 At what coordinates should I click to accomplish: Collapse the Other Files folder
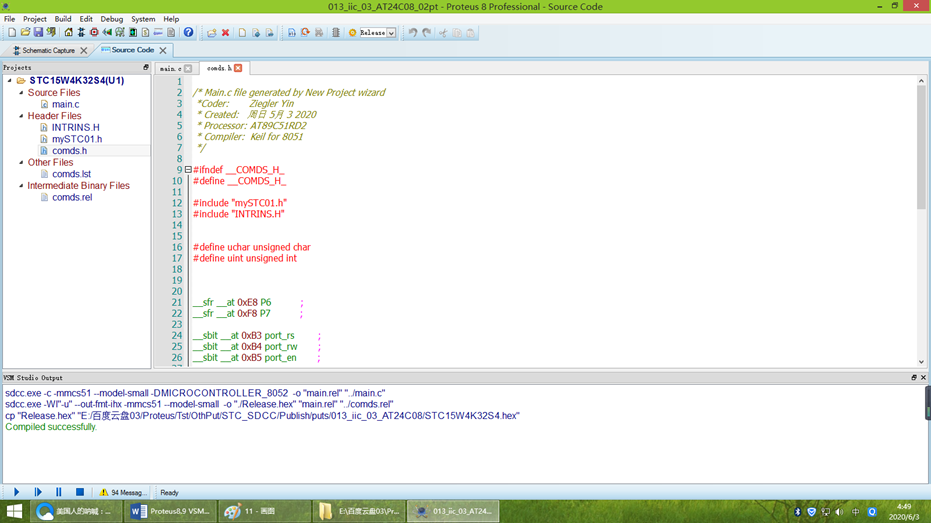click(x=21, y=162)
